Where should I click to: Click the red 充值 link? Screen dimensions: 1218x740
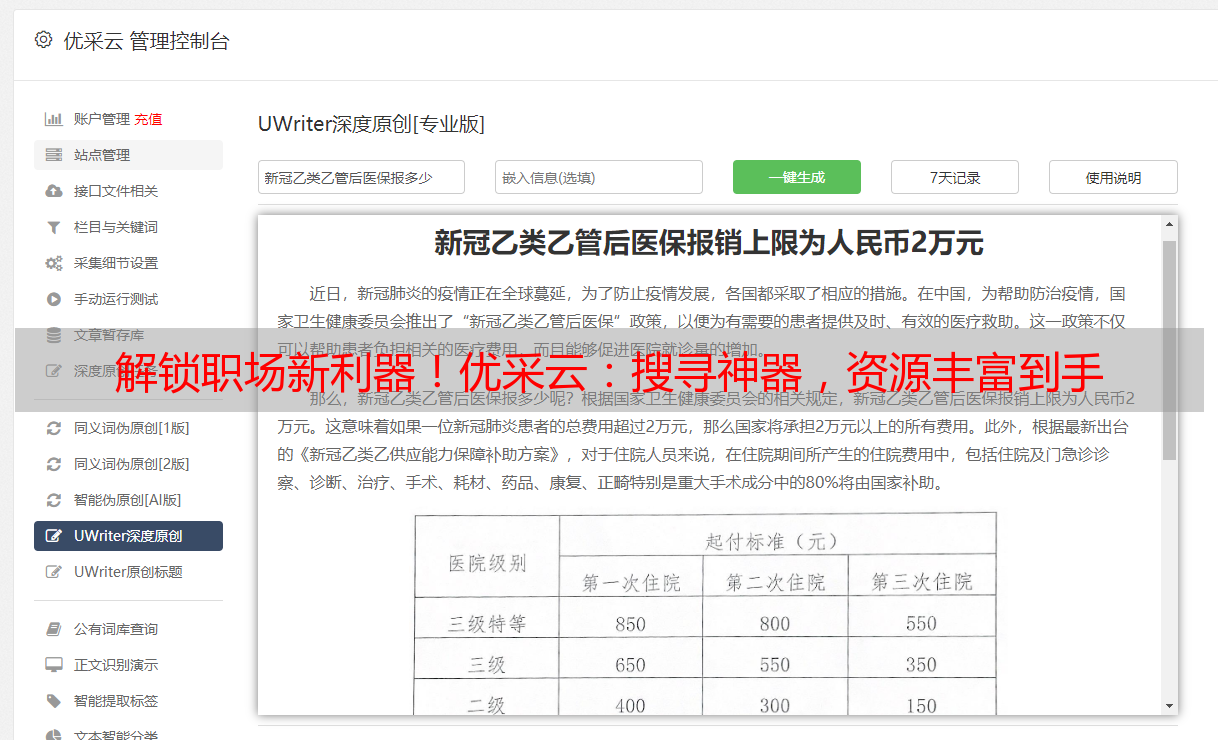tap(148, 119)
